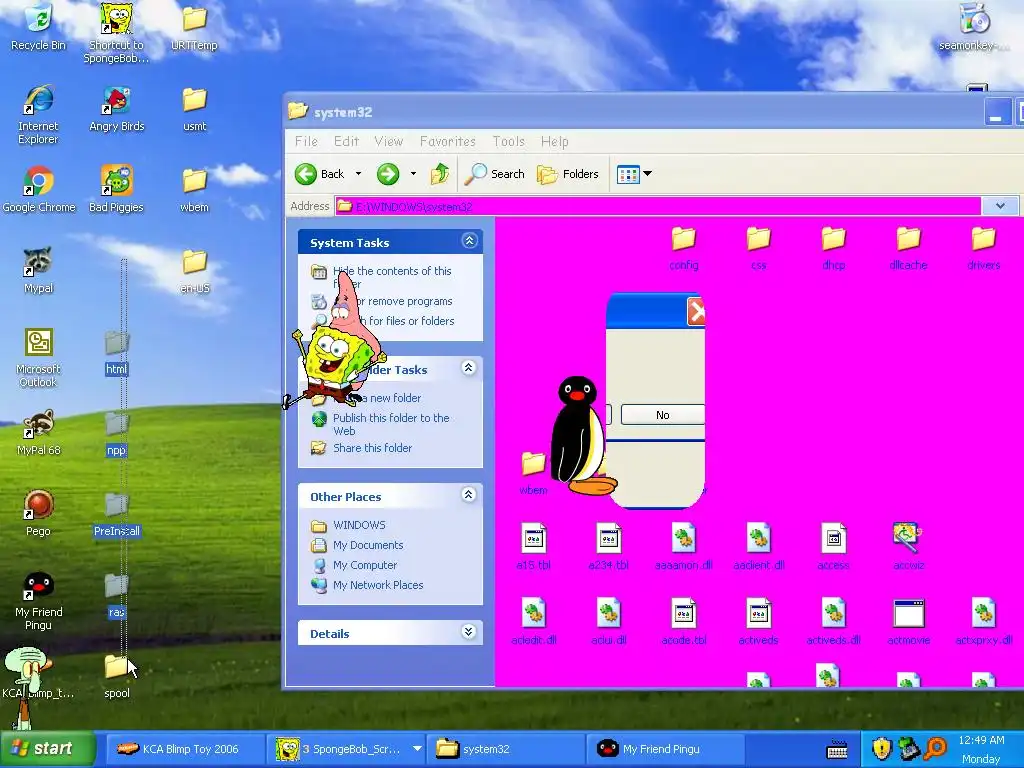Image resolution: width=1024 pixels, height=768 pixels.
Task: Open the seamonkey icon on the desktop
Action: [x=975, y=27]
